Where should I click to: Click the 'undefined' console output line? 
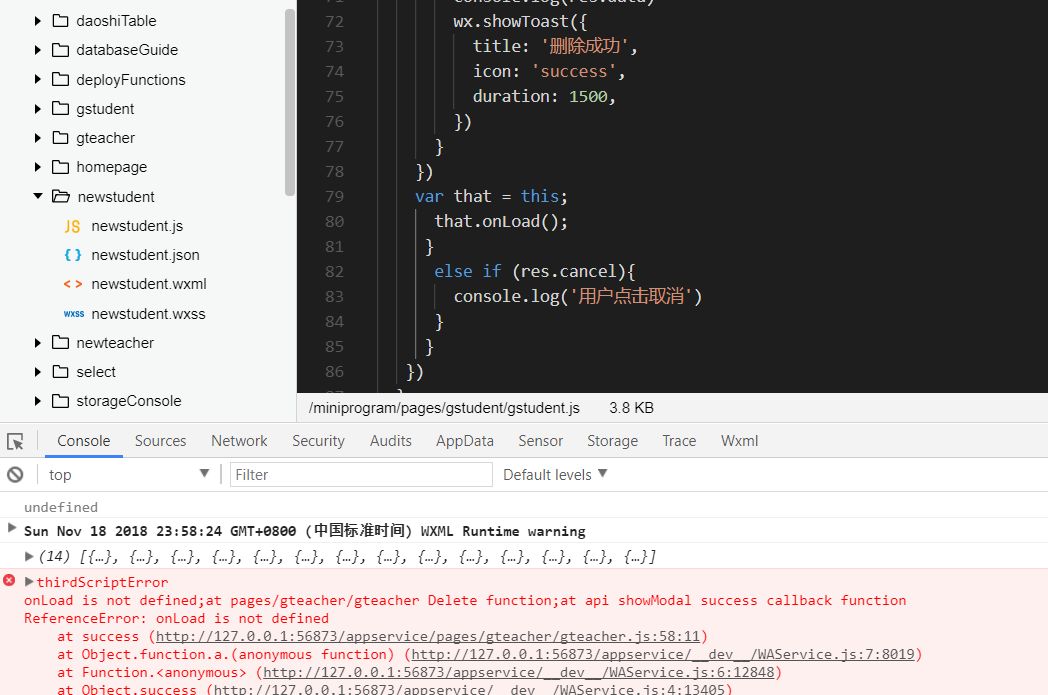click(61, 507)
